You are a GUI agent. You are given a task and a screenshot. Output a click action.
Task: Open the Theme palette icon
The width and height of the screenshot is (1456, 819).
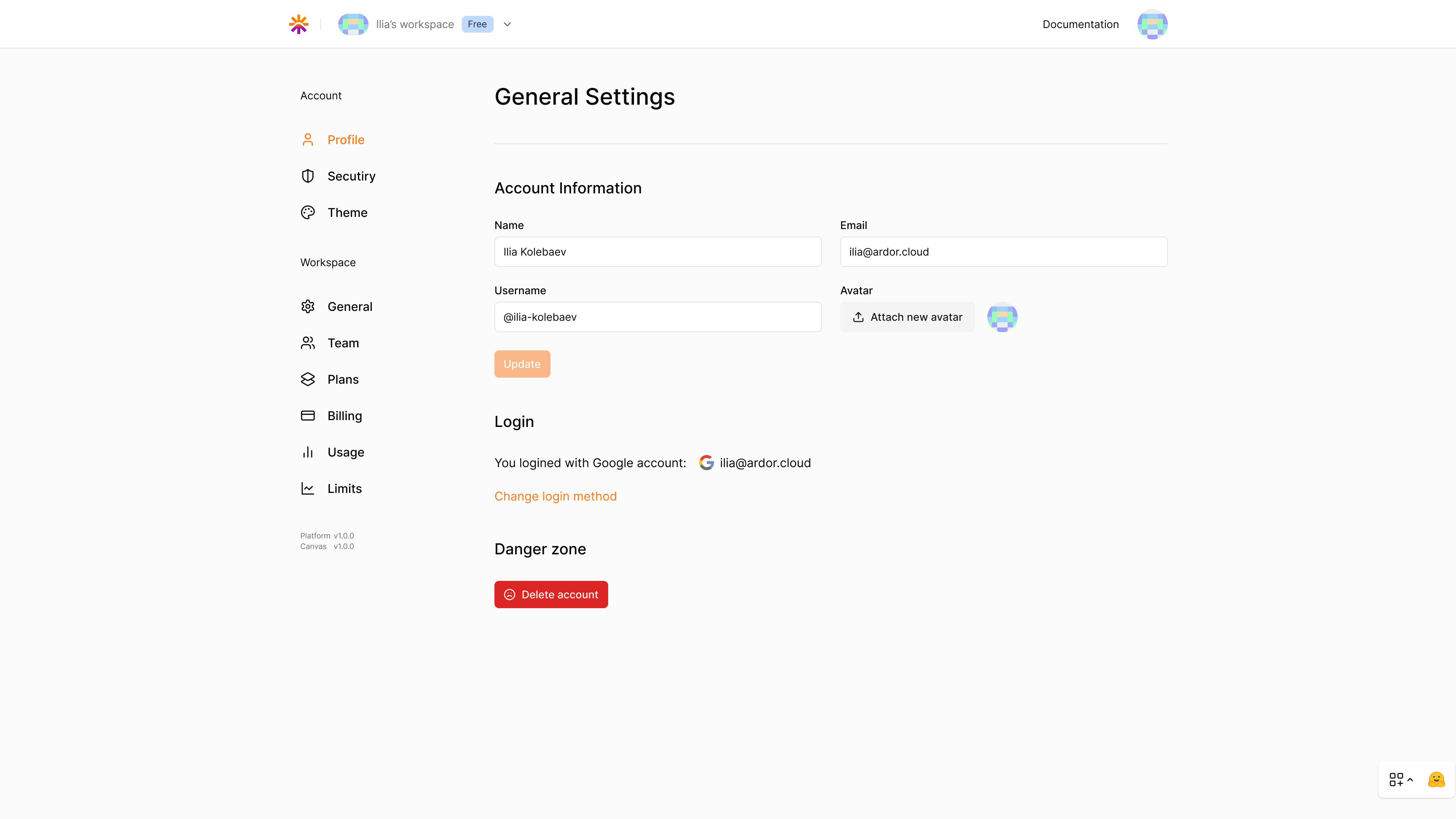coord(308,212)
